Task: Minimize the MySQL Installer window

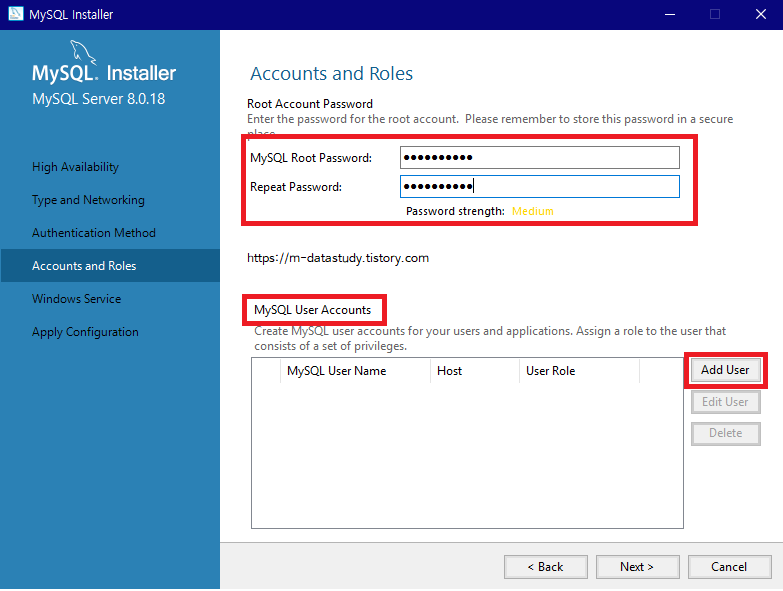Action: click(x=670, y=14)
